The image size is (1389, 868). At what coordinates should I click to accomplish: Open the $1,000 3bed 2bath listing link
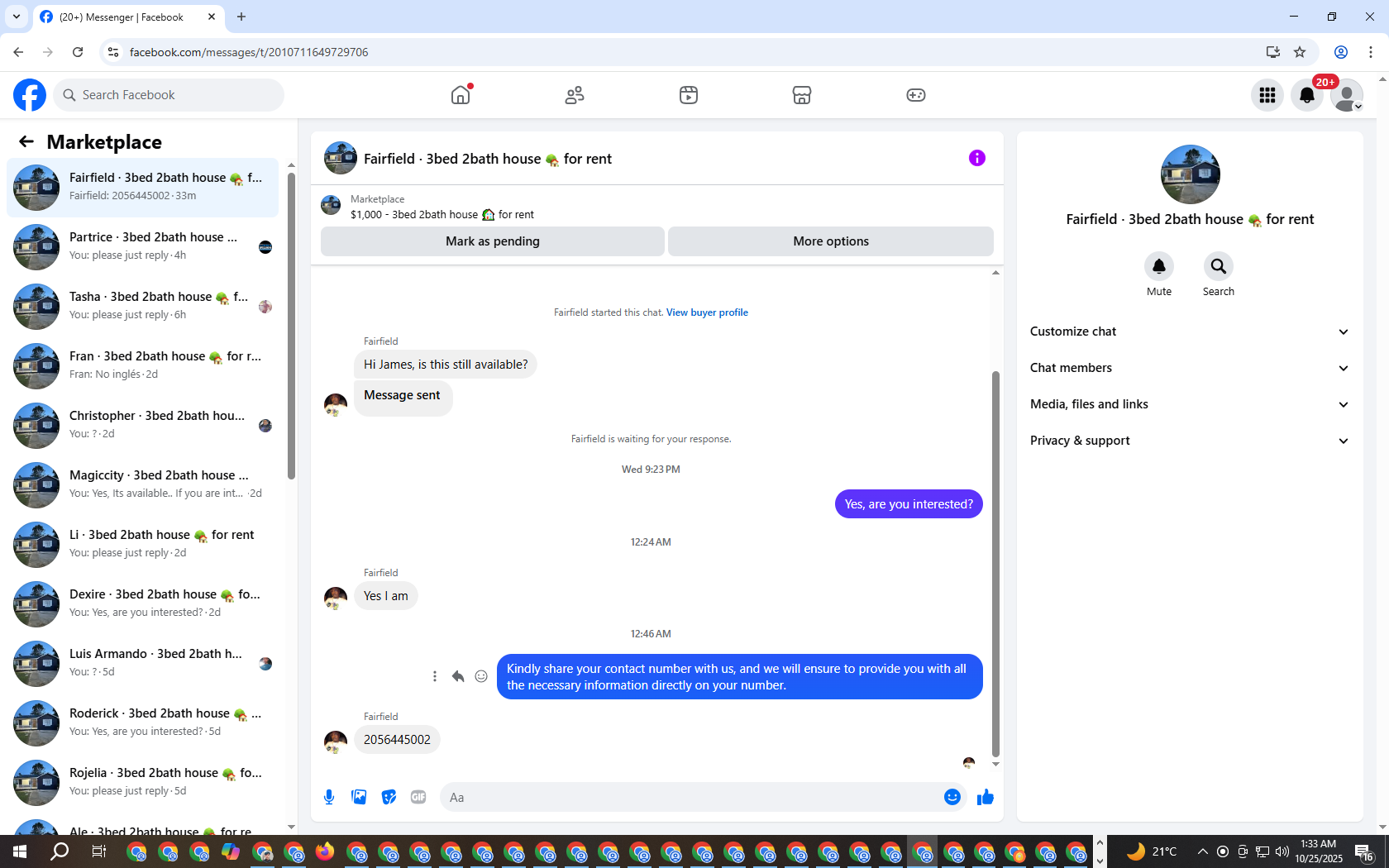(x=442, y=215)
